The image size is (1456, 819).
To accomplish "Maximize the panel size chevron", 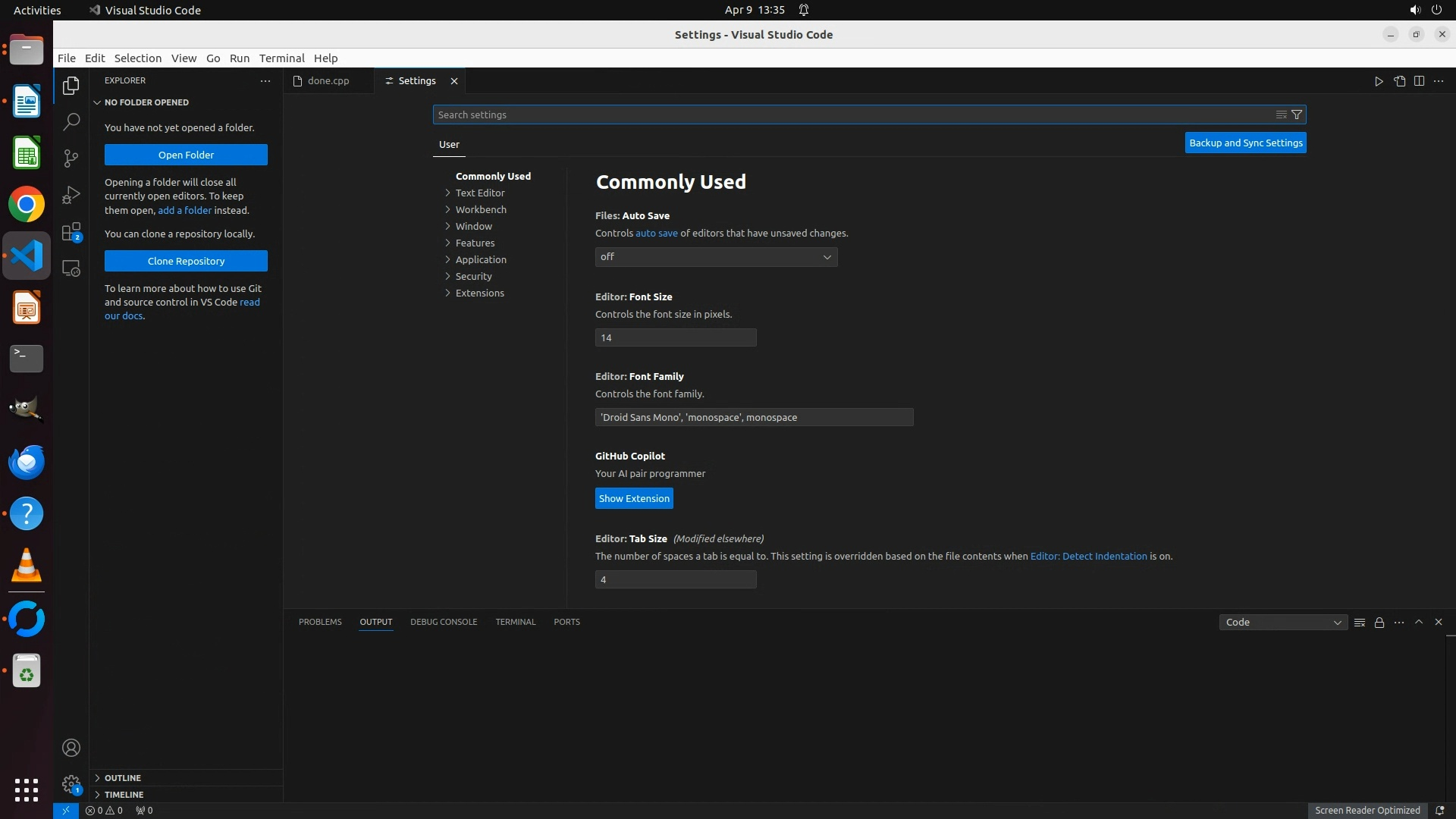I will tap(1419, 622).
